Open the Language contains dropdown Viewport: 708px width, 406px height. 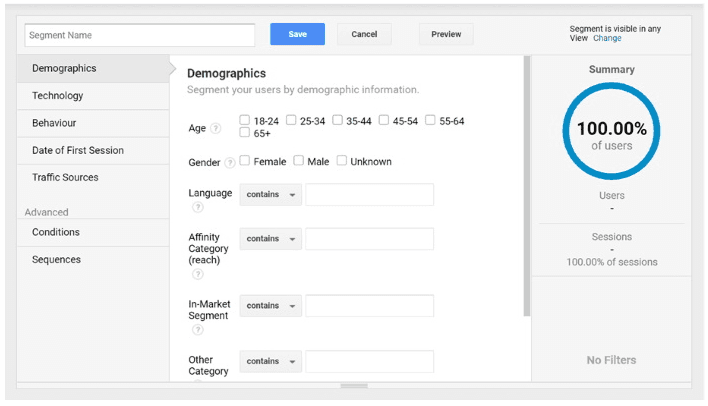[x=270, y=195]
